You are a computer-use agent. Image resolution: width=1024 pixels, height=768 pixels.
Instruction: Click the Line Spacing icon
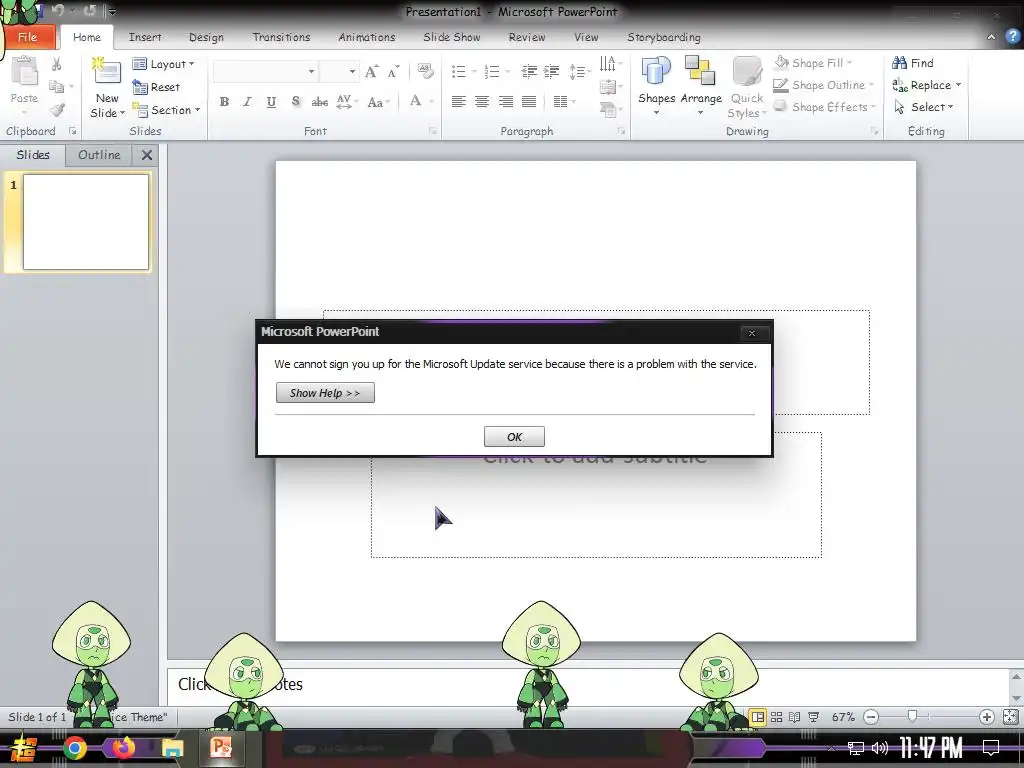pos(578,71)
